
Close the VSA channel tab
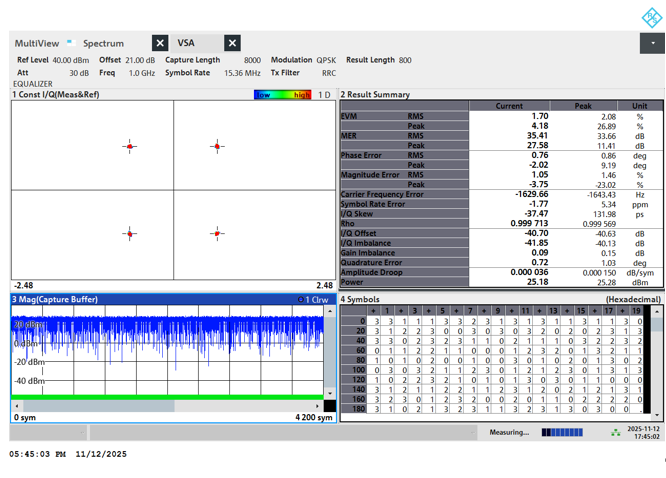pyautogui.click(x=232, y=43)
